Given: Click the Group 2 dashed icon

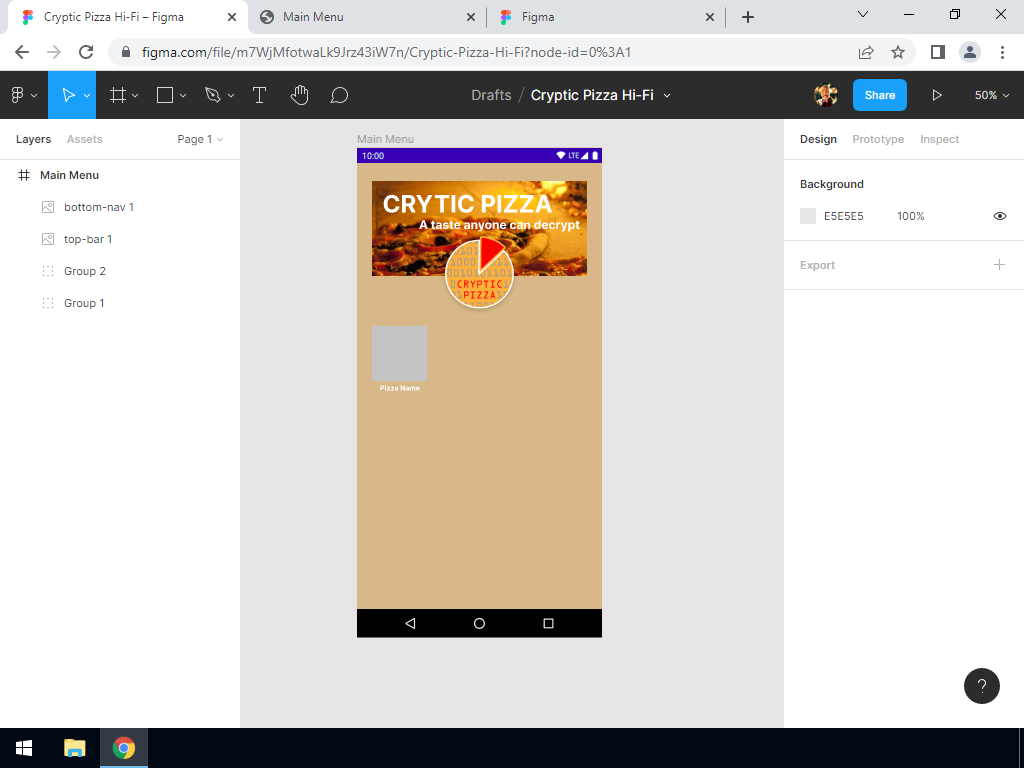Looking at the screenshot, I should click(48, 271).
